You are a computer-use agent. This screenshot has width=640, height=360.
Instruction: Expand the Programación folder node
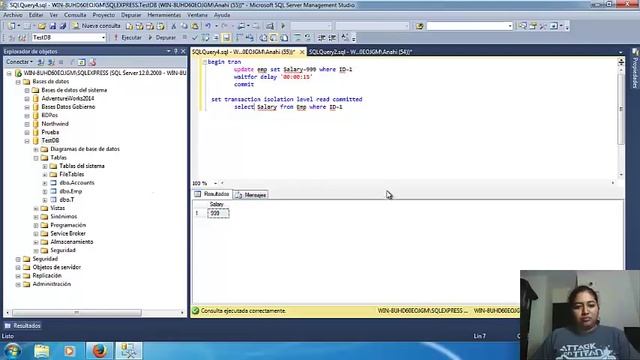pos(36,225)
